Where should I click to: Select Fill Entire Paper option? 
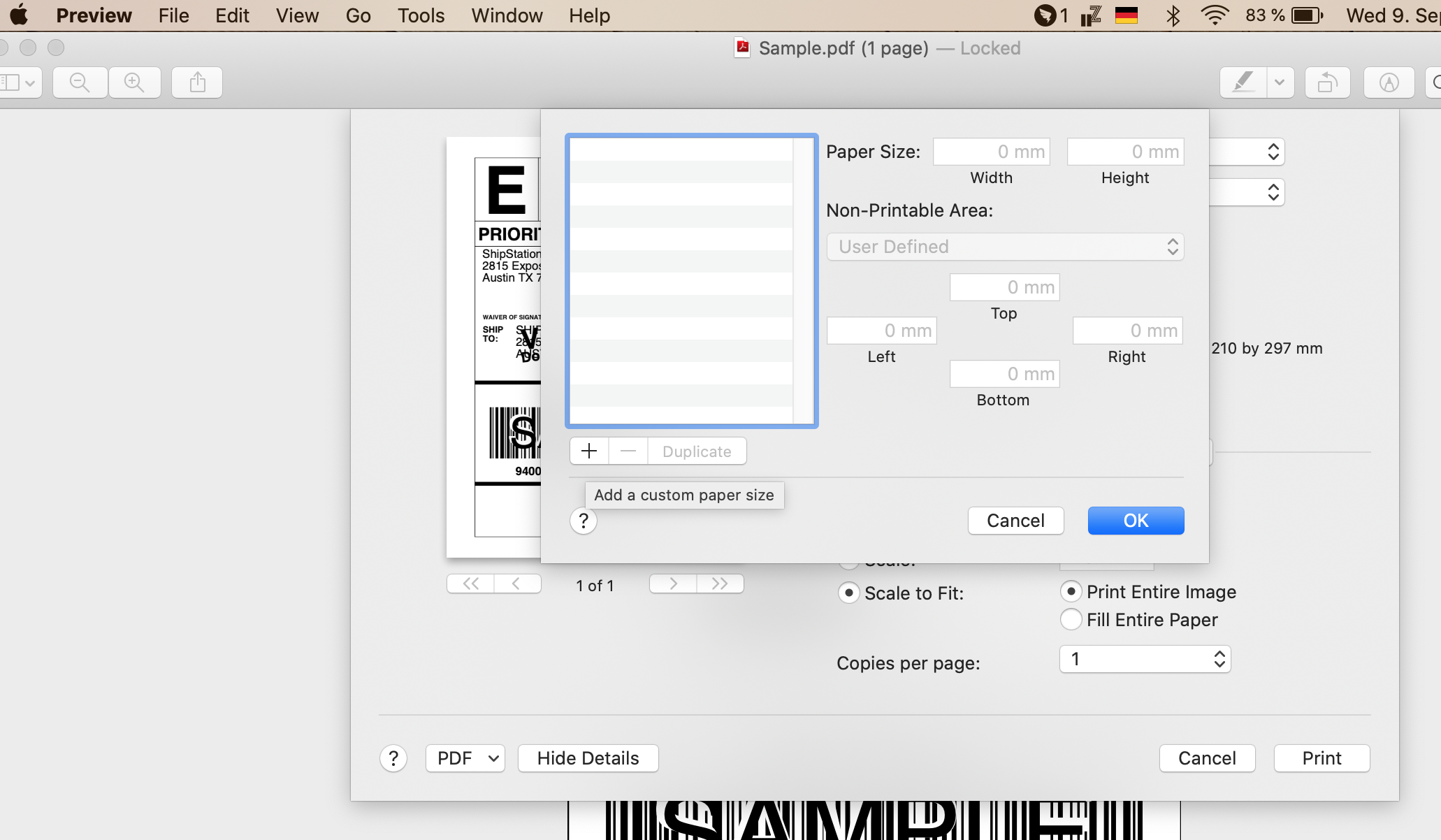1071,620
